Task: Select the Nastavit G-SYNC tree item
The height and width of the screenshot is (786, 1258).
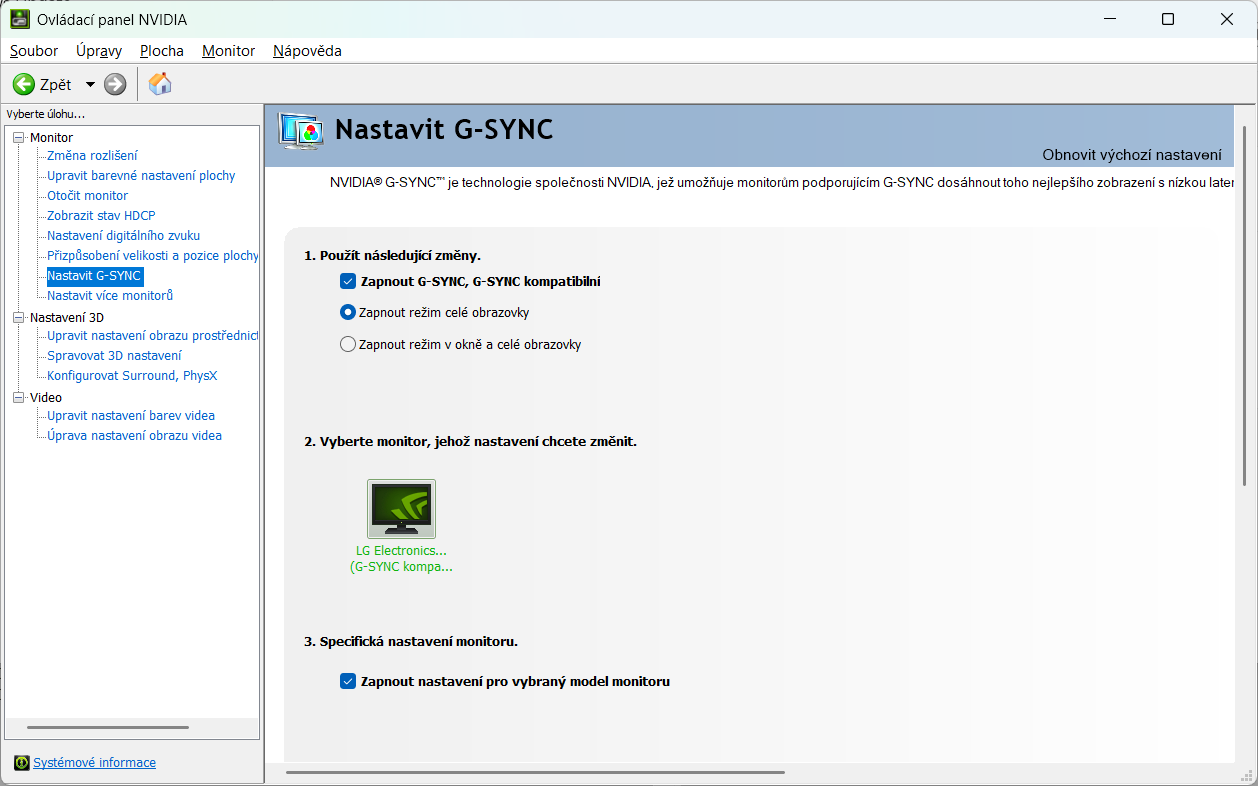Action: (x=95, y=275)
